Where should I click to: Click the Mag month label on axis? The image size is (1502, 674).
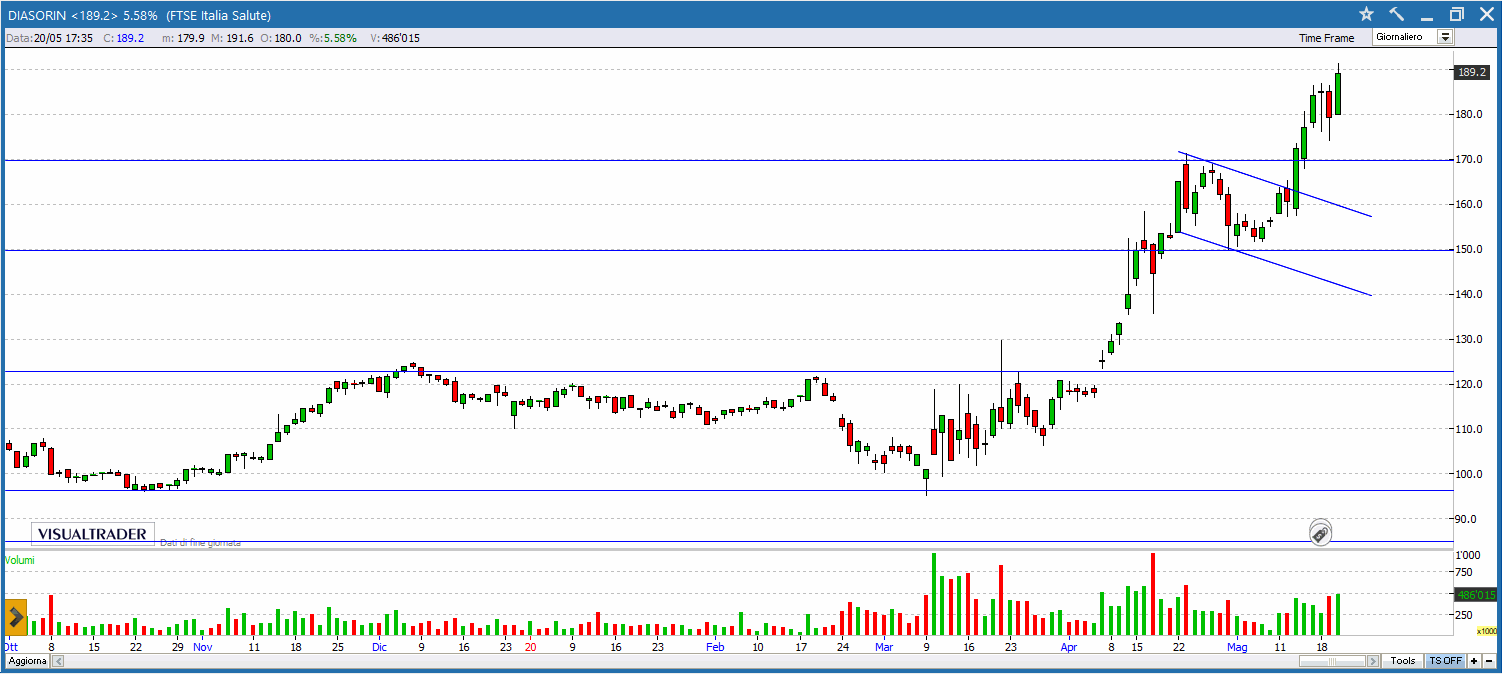[1237, 647]
